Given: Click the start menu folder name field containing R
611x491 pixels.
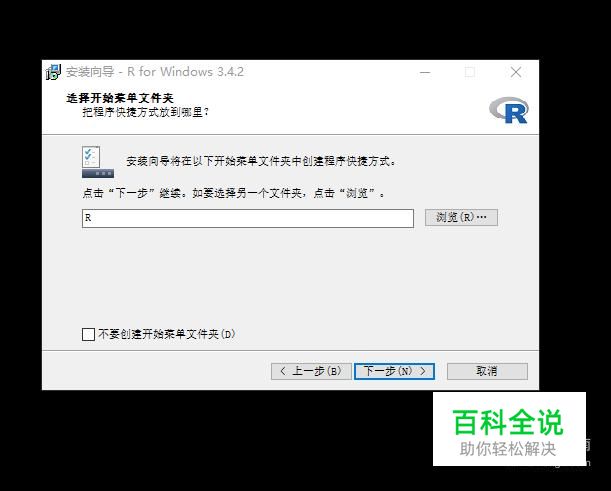Looking at the screenshot, I should pyautogui.click(x=248, y=218).
